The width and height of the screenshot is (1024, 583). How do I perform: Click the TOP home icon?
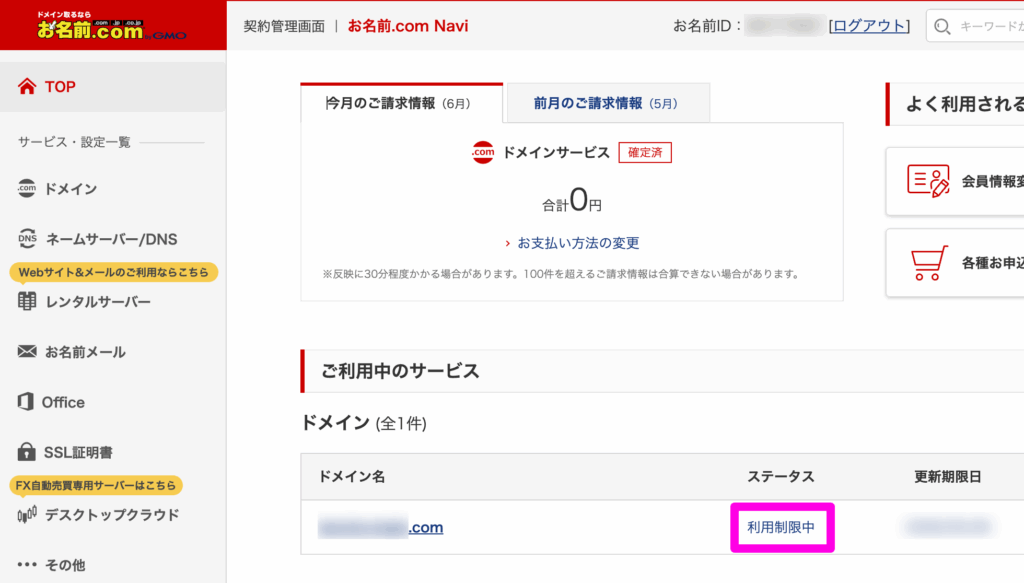coord(27,86)
